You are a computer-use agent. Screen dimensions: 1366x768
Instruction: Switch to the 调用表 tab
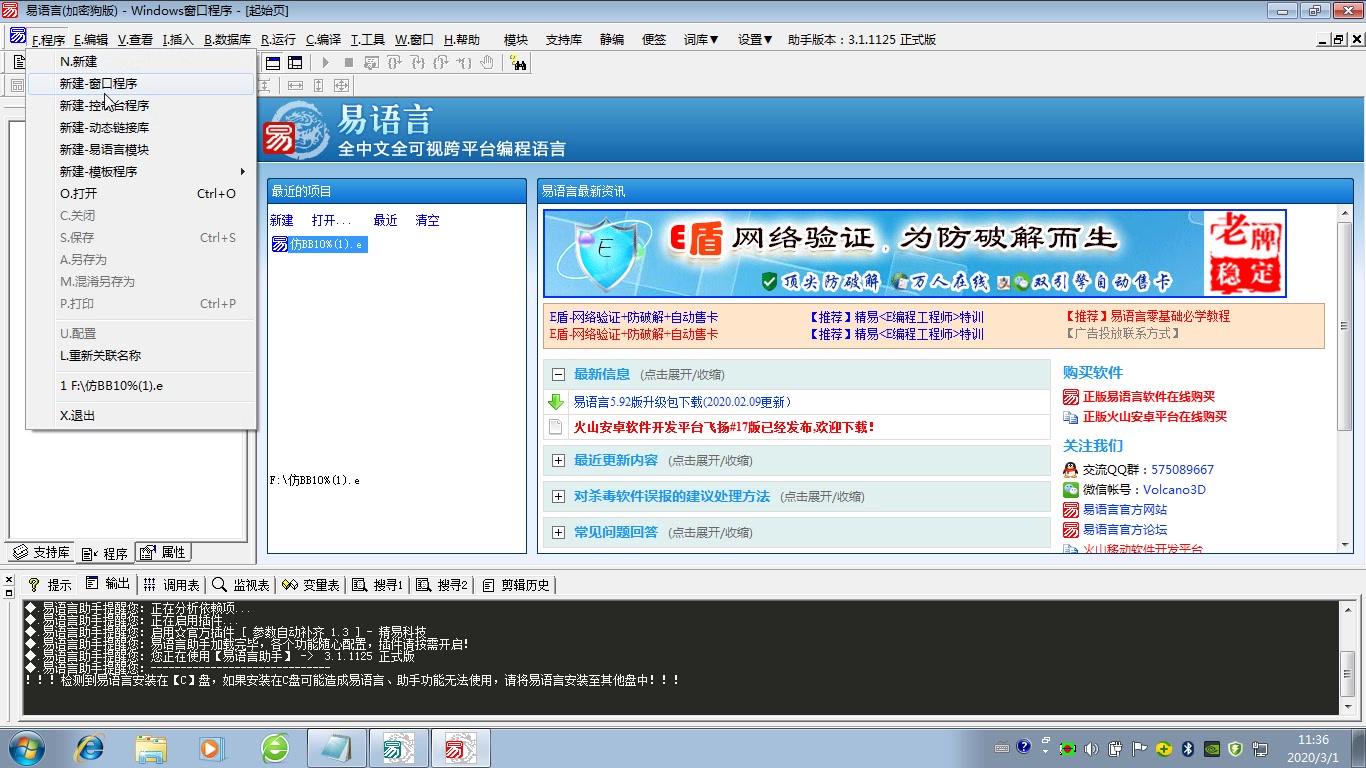point(171,585)
